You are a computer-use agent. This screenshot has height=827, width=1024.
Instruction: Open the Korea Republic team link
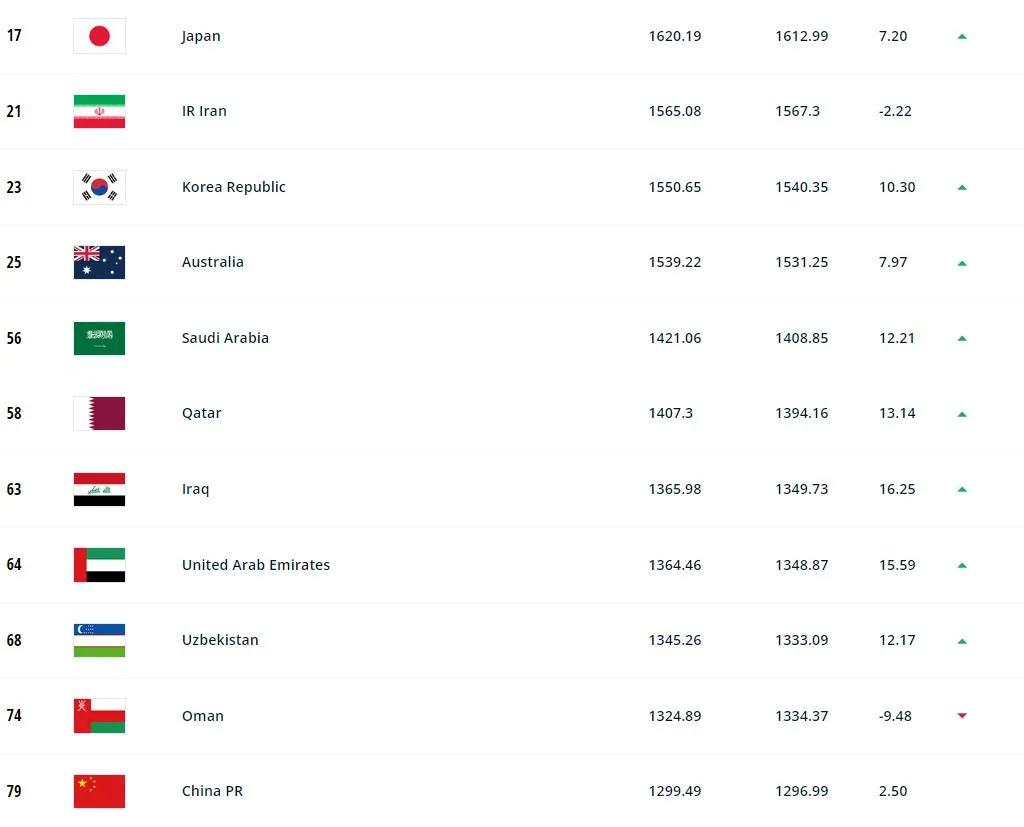[233, 187]
